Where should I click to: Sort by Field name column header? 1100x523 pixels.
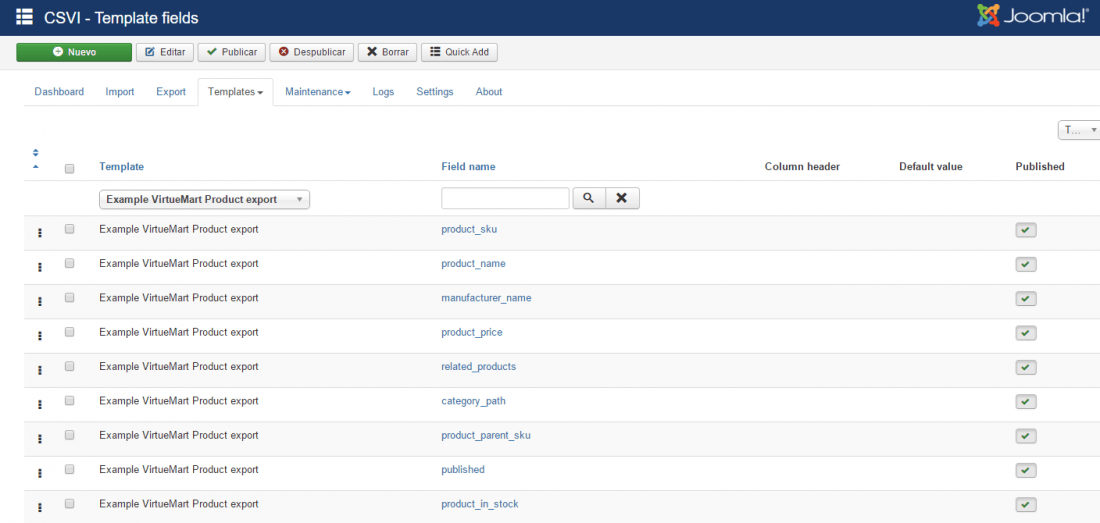pyautogui.click(x=468, y=167)
